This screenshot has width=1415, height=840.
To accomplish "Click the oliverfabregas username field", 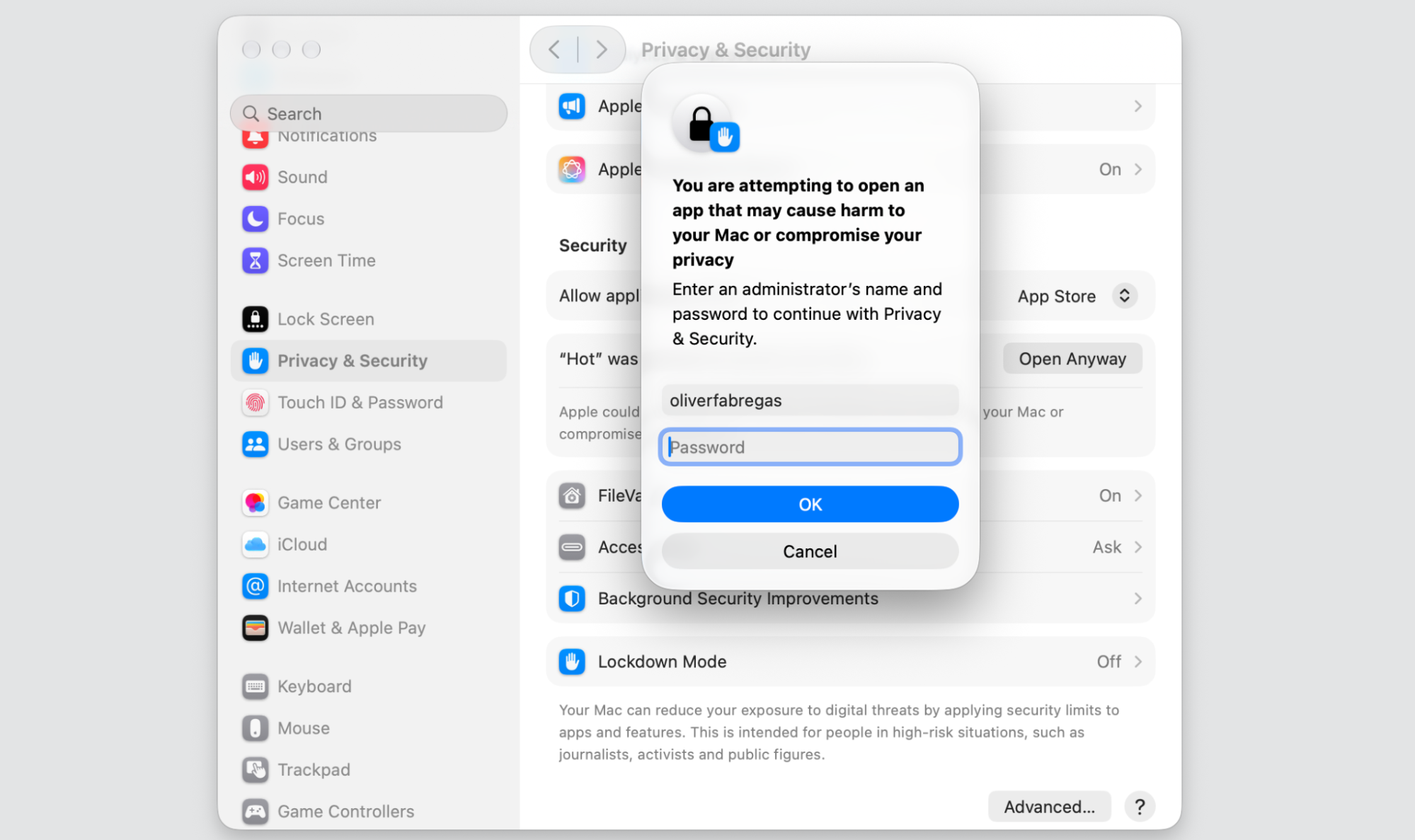I will pos(810,401).
